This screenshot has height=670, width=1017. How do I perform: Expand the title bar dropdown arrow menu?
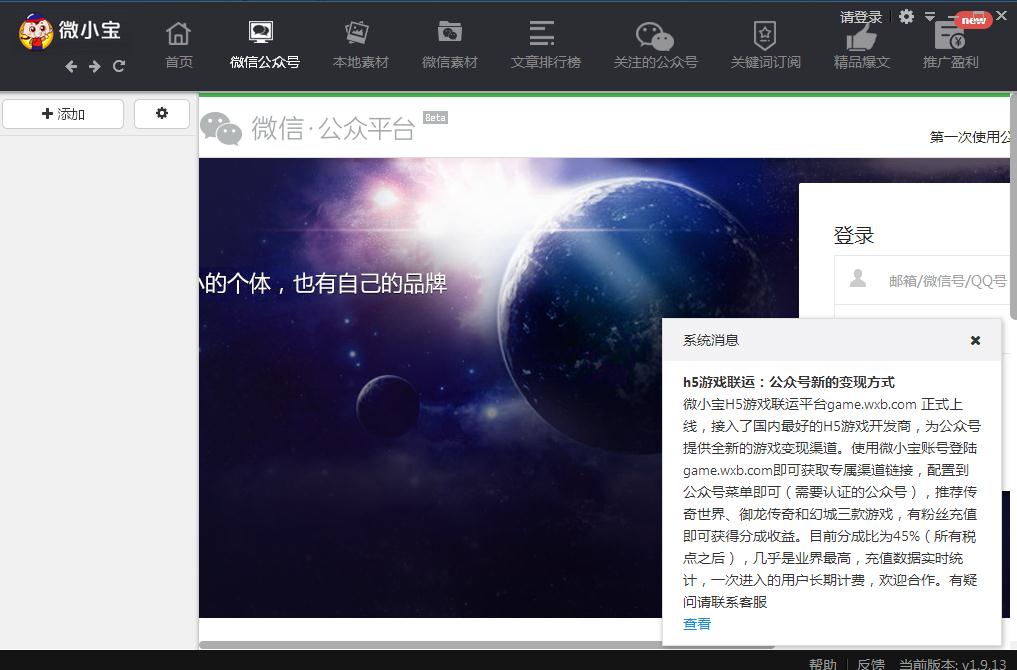(x=930, y=16)
